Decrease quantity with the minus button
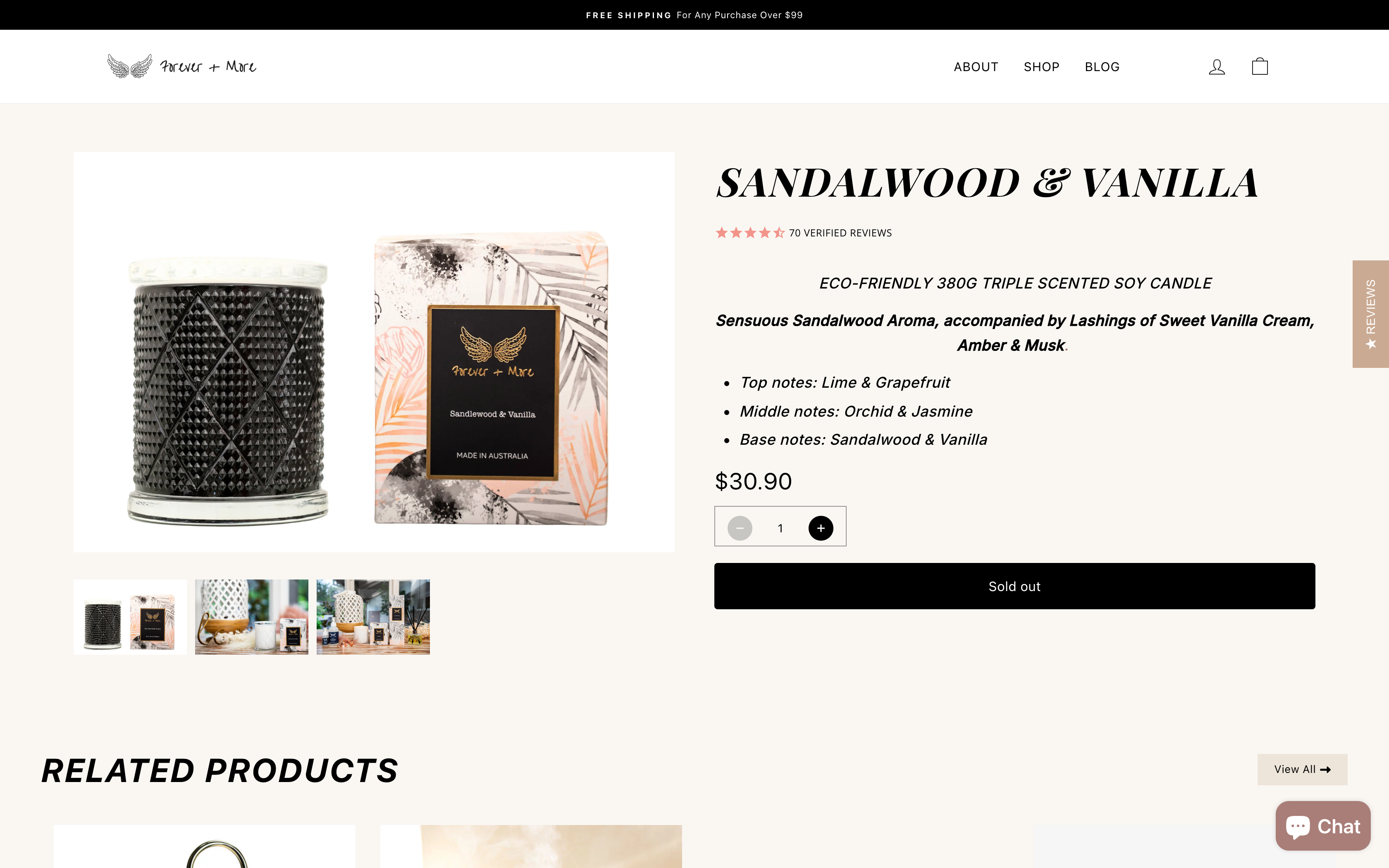Screen dimensions: 1389x868 740,528
